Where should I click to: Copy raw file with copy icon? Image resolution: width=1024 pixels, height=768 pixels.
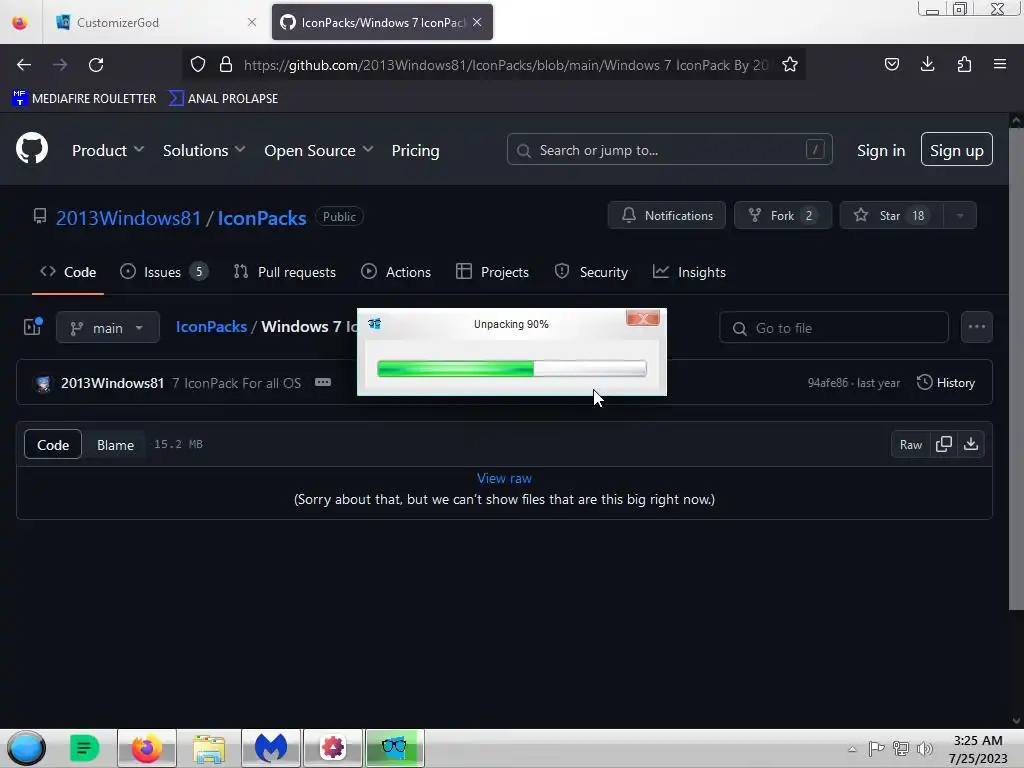coord(944,444)
